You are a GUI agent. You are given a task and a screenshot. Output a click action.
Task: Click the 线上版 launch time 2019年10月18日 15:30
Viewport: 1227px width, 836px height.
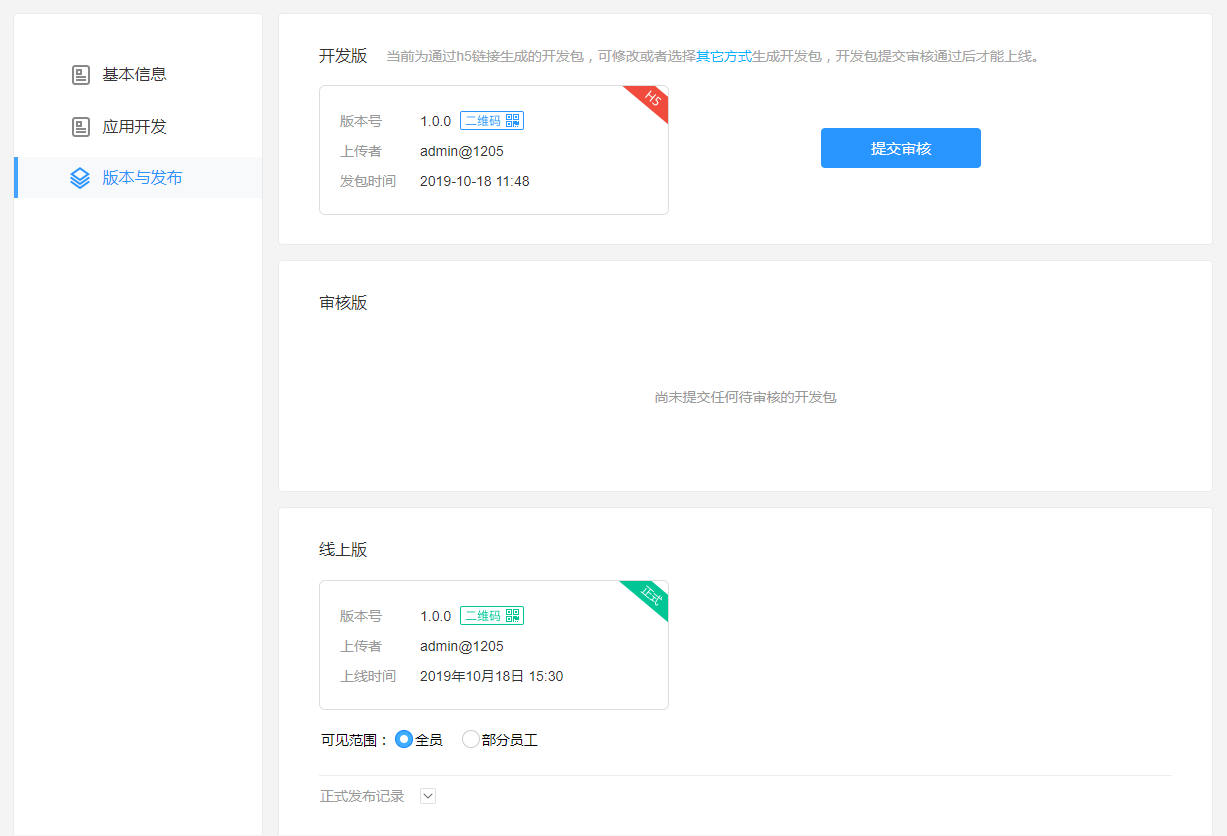(491, 676)
